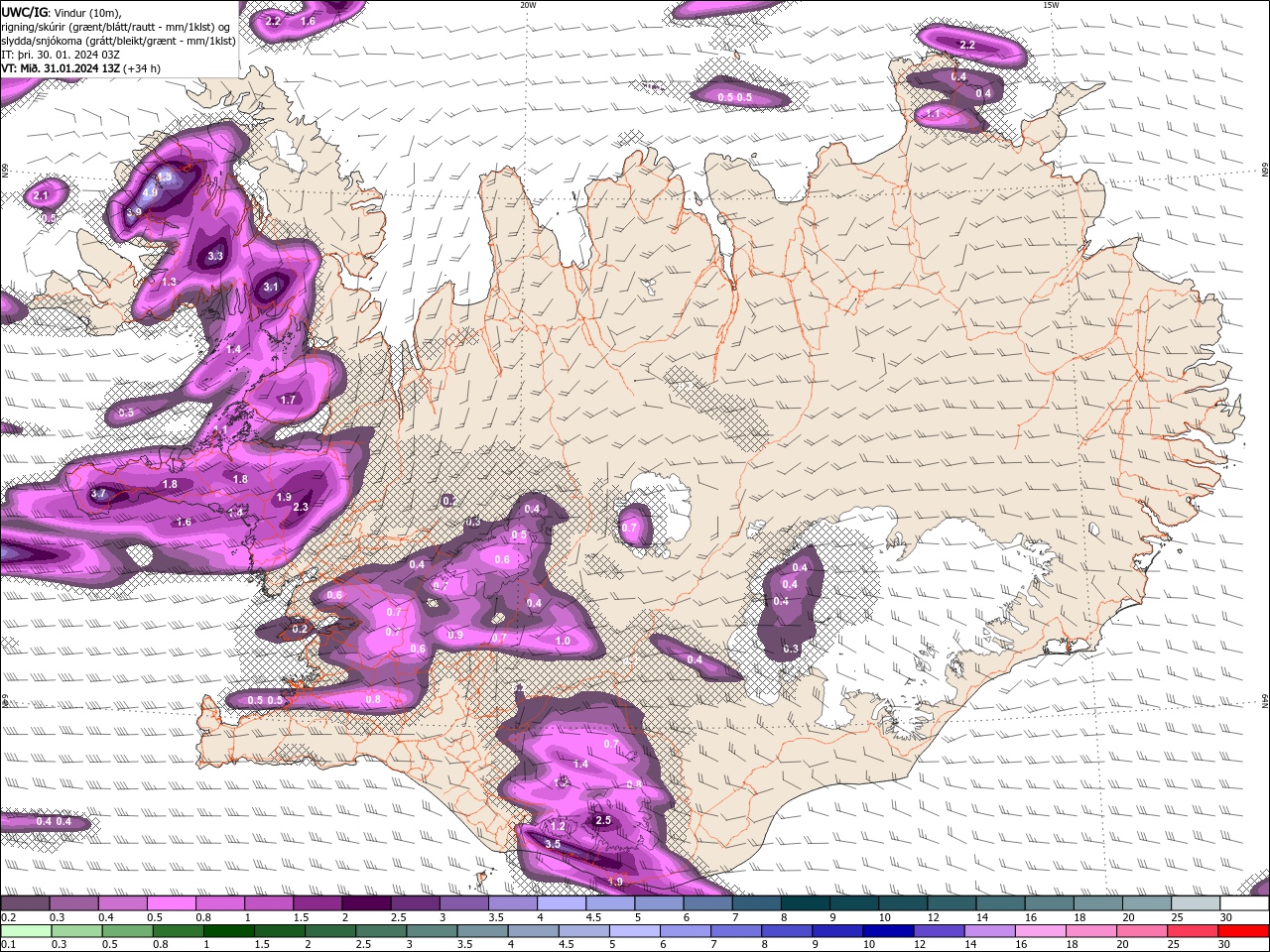This screenshot has width=1270, height=952.
Task: Select the 3.7 precipitation value
Action: [98, 493]
